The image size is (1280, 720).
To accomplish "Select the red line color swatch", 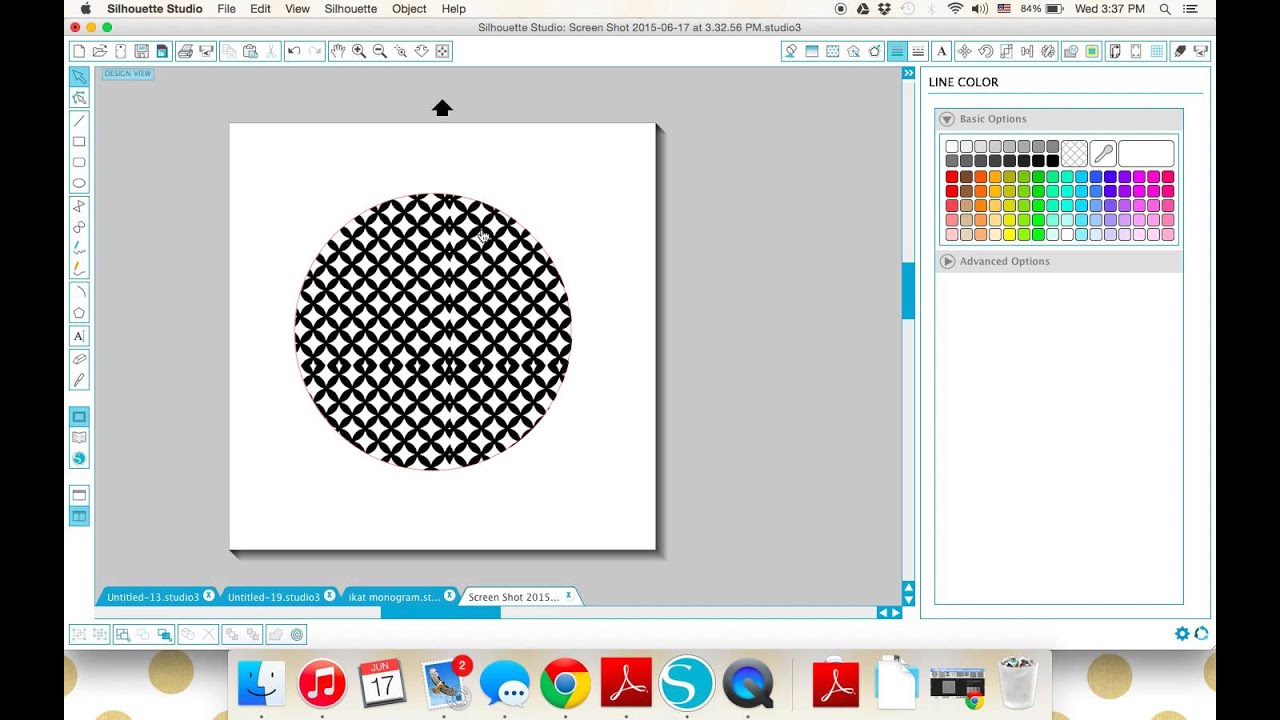I will (x=952, y=177).
